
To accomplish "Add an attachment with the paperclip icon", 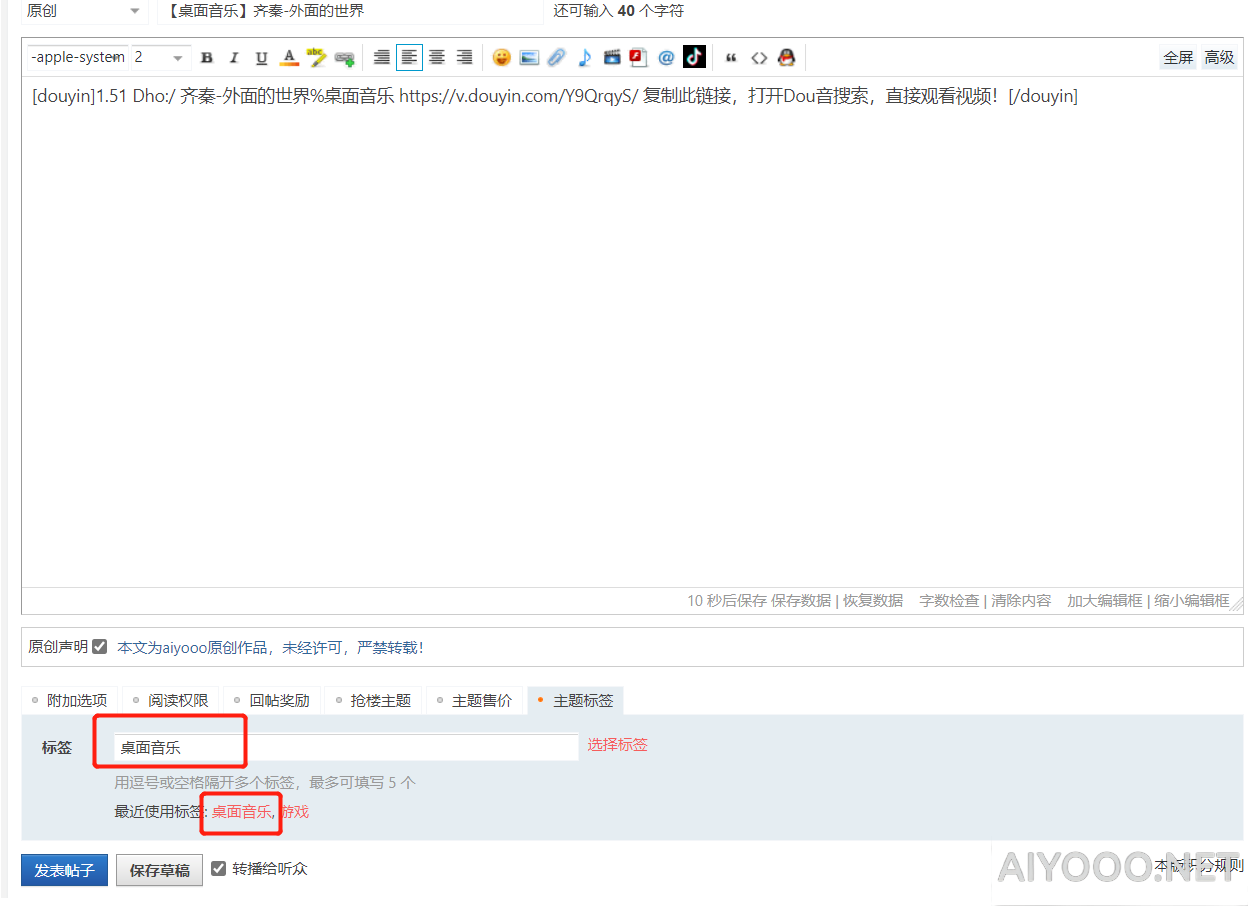I will [x=557, y=58].
